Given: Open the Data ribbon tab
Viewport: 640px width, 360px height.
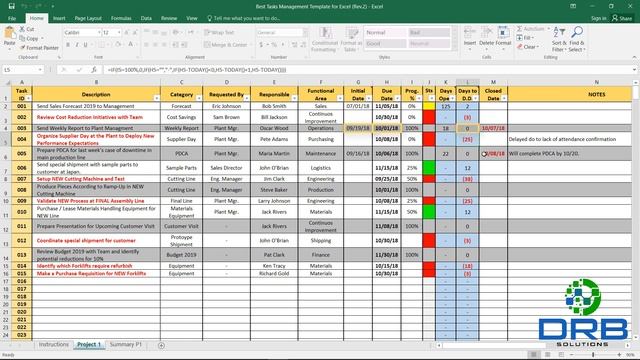Looking at the screenshot, I should point(146,18).
